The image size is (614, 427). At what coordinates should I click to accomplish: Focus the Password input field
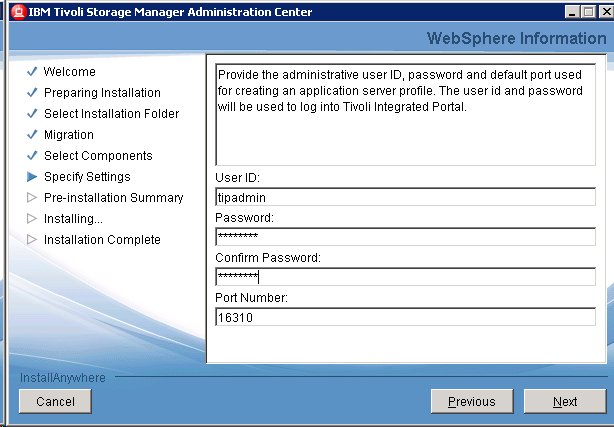(x=405, y=237)
